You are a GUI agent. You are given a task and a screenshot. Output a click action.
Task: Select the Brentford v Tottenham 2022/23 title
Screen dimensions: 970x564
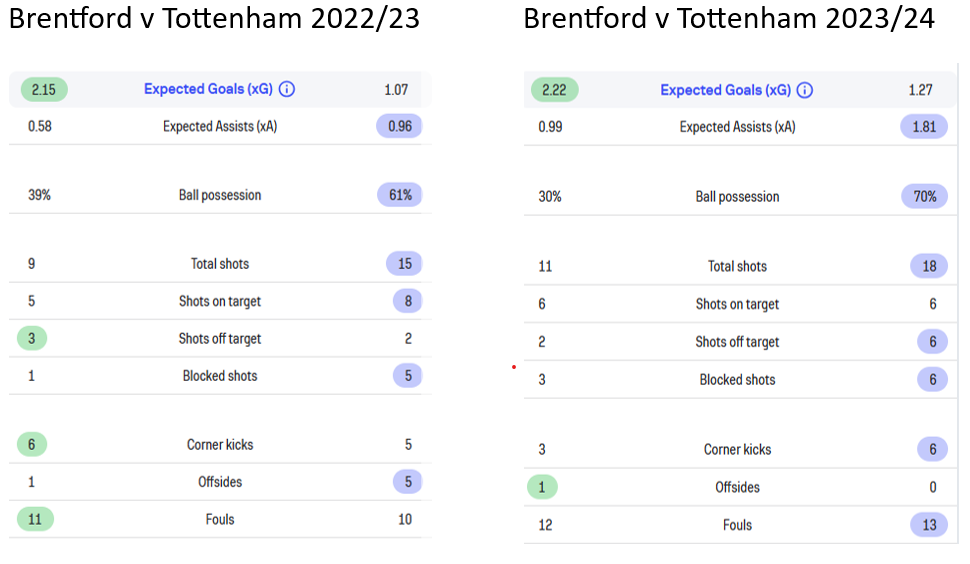click(x=214, y=19)
